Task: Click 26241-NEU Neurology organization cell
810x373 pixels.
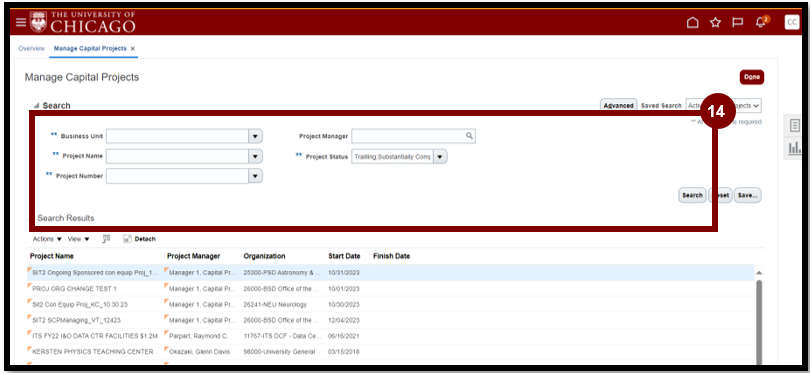Action: click(x=275, y=304)
